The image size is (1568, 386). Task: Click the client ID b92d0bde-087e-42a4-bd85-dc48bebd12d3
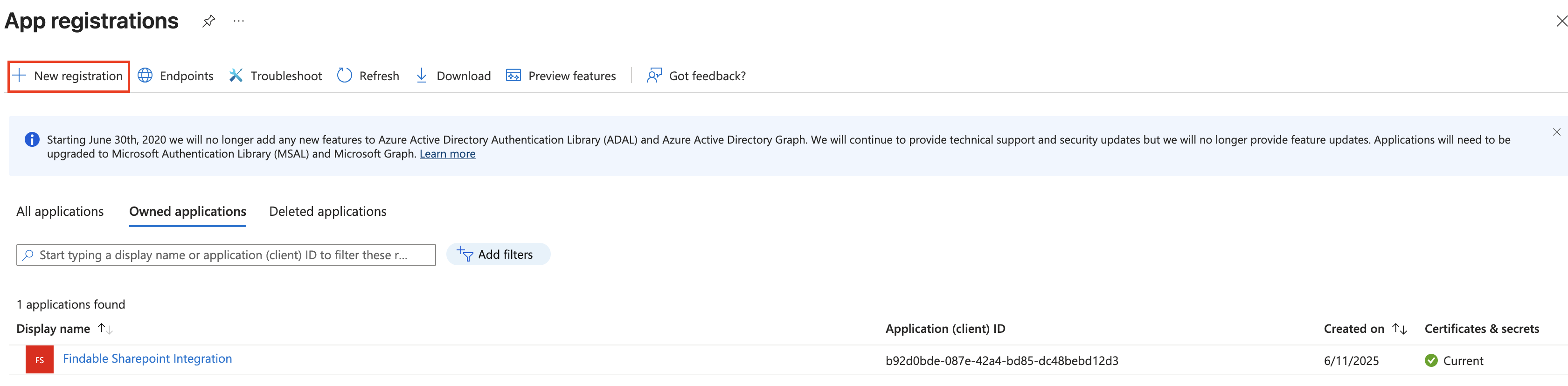pyautogui.click(x=1002, y=360)
